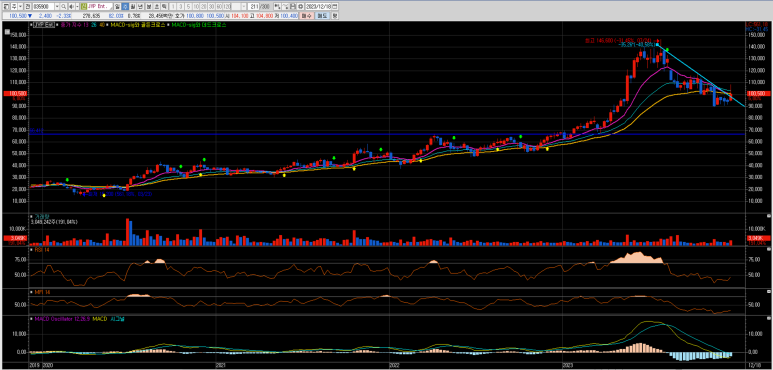This screenshot has height=370, width=773.
Task: Click the volume value 278,635
Action: click(x=91, y=16)
